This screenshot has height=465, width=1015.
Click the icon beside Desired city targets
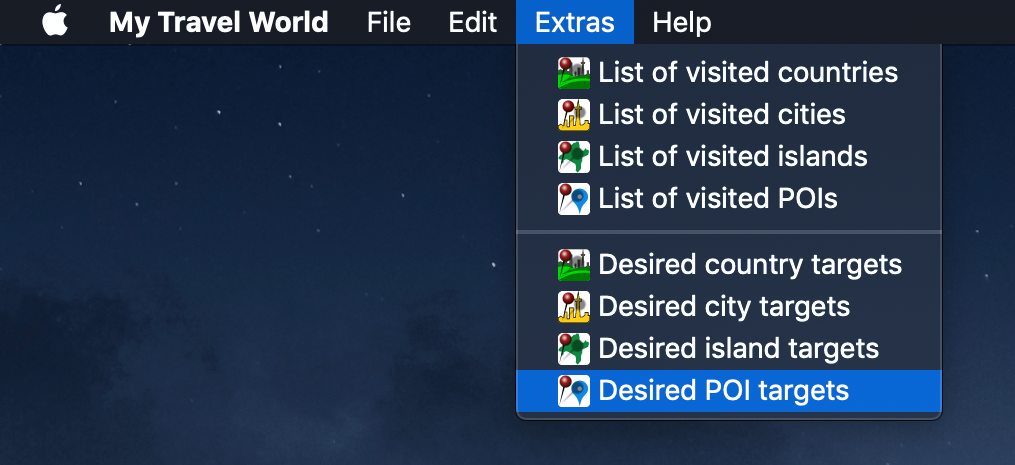pos(574,306)
